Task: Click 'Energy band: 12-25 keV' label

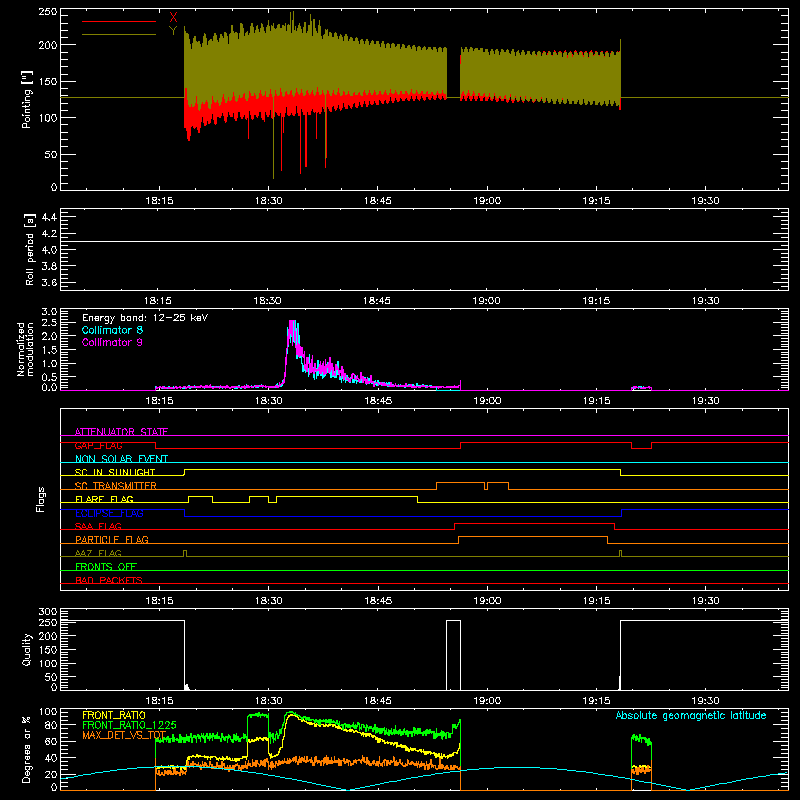Action: 145,318
